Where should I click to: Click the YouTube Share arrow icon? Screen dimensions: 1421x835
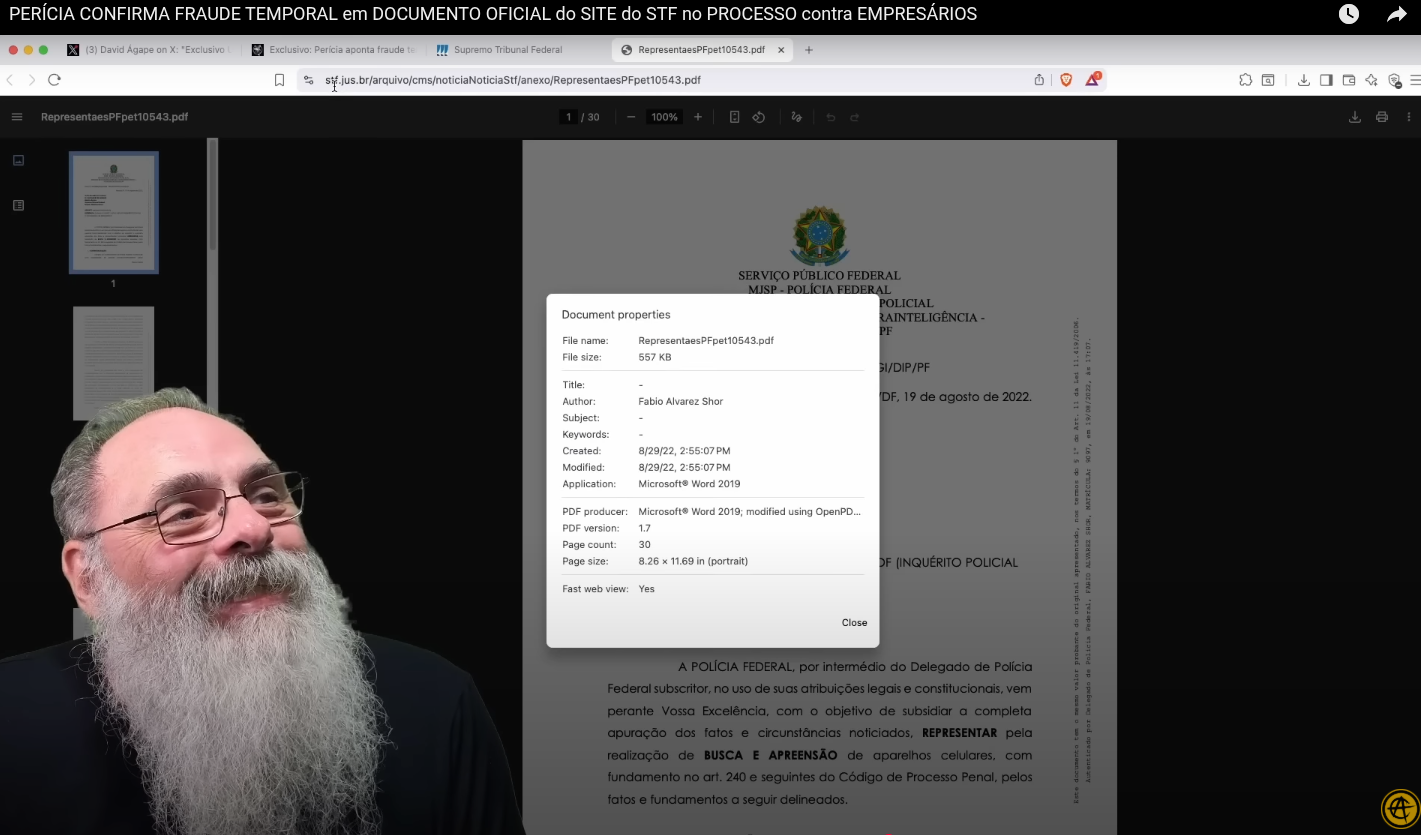coord(1397,14)
